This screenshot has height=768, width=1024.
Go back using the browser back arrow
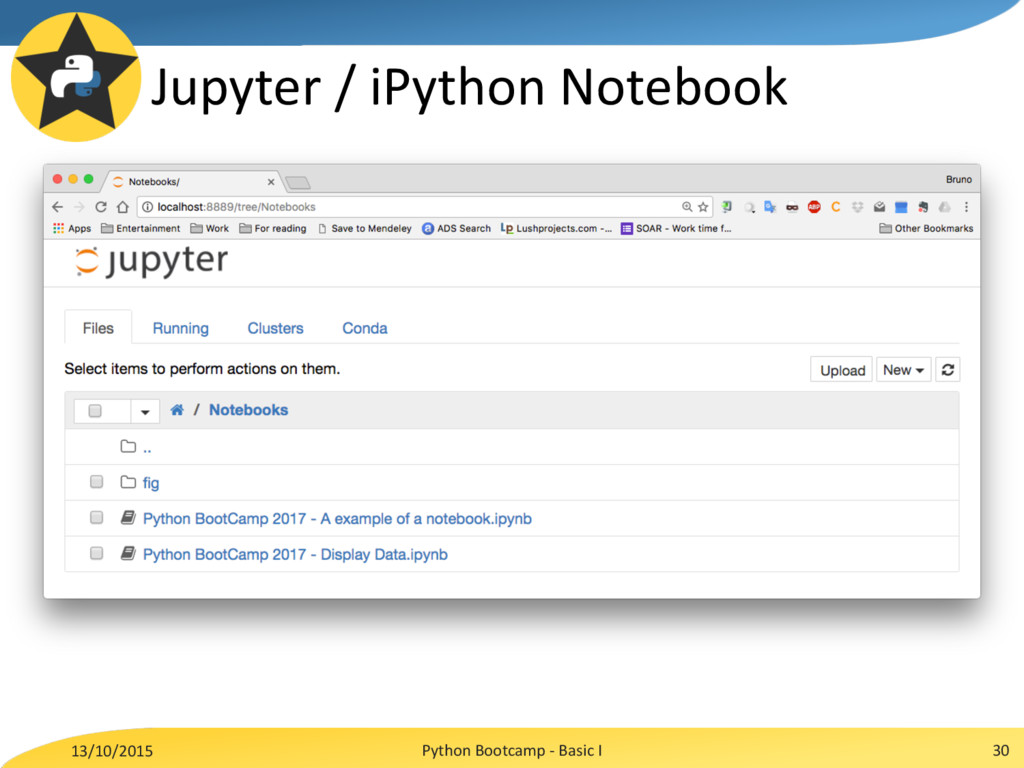tap(57, 207)
